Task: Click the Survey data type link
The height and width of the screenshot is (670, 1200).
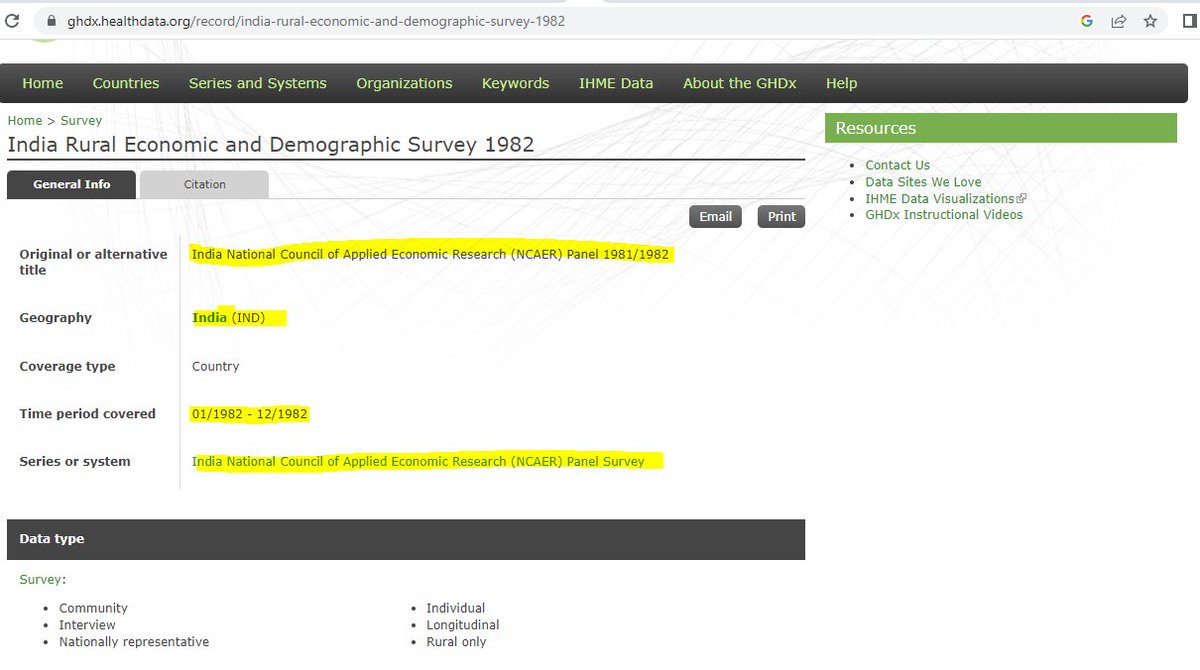Action: point(41,579)
